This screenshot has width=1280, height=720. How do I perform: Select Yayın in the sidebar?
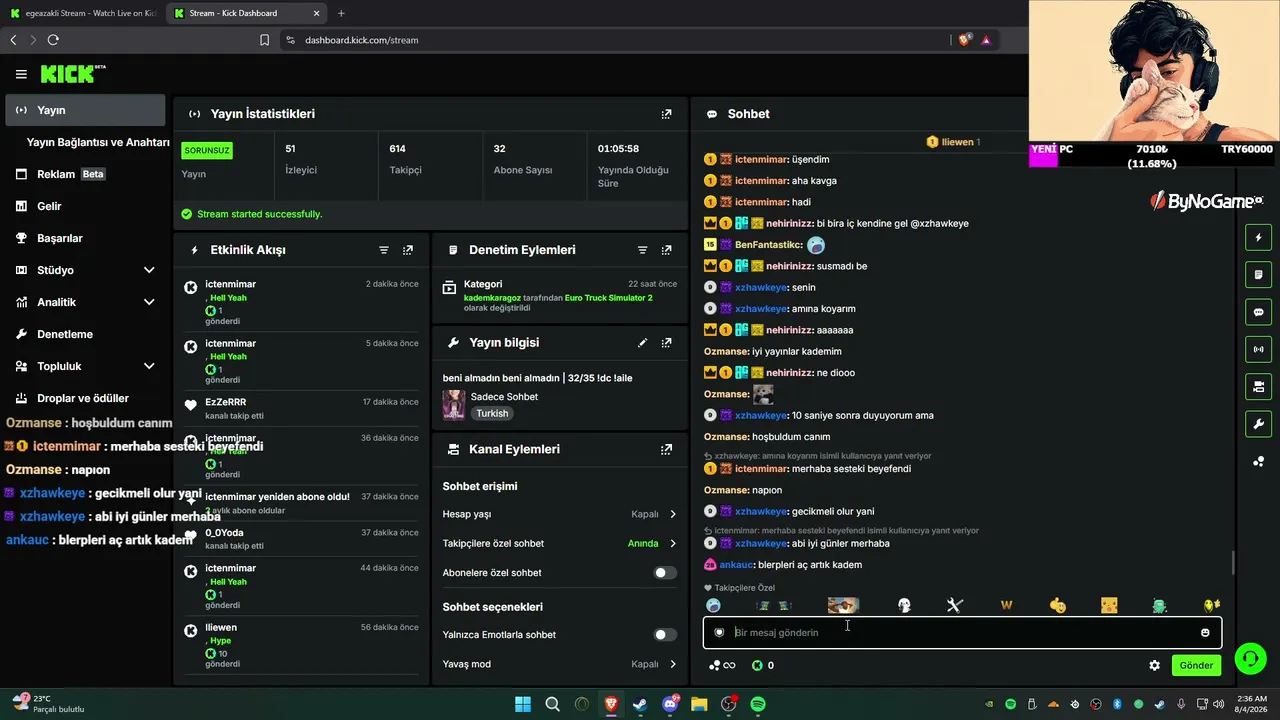point(85,110)
